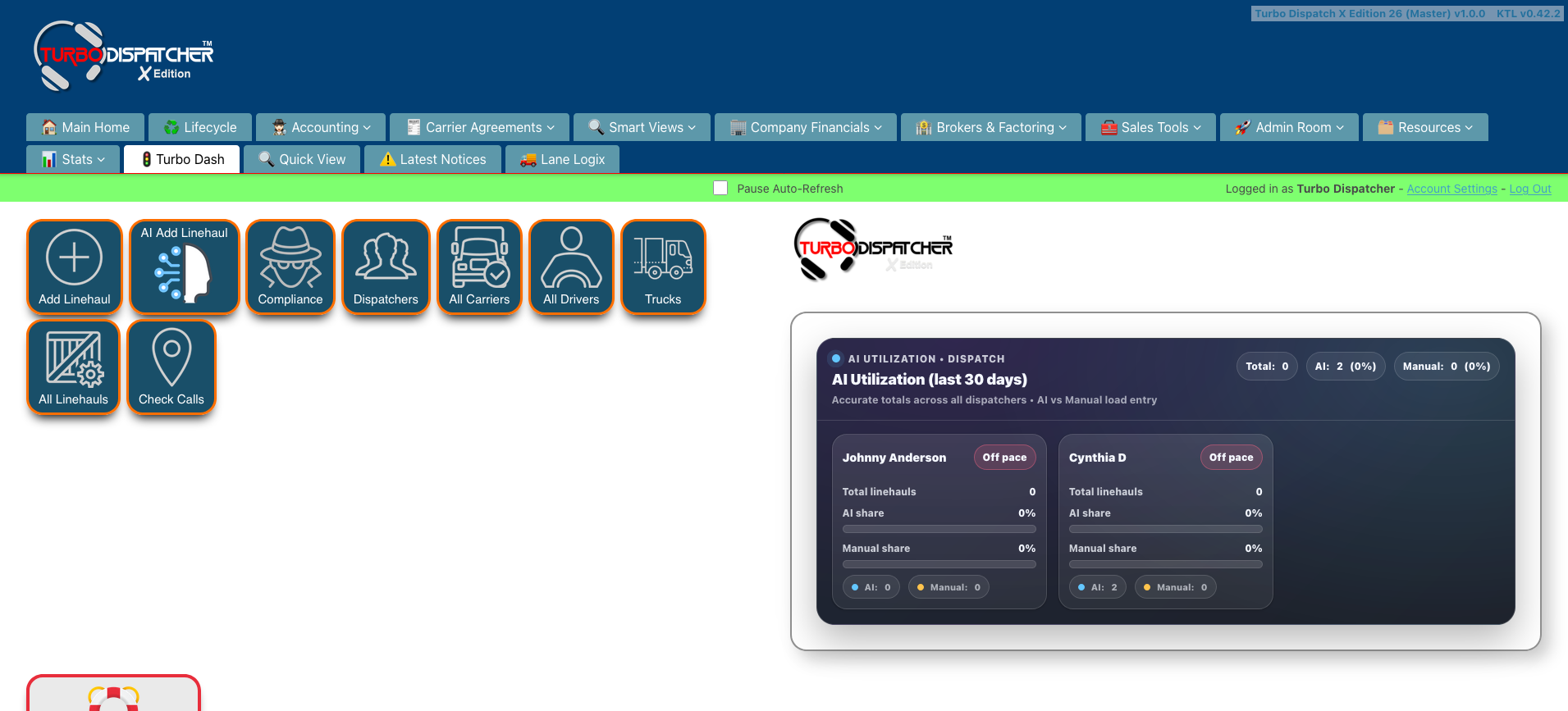
Task: Click Johnny Anderson's Total linehauls row
Action: pos(939,492)
